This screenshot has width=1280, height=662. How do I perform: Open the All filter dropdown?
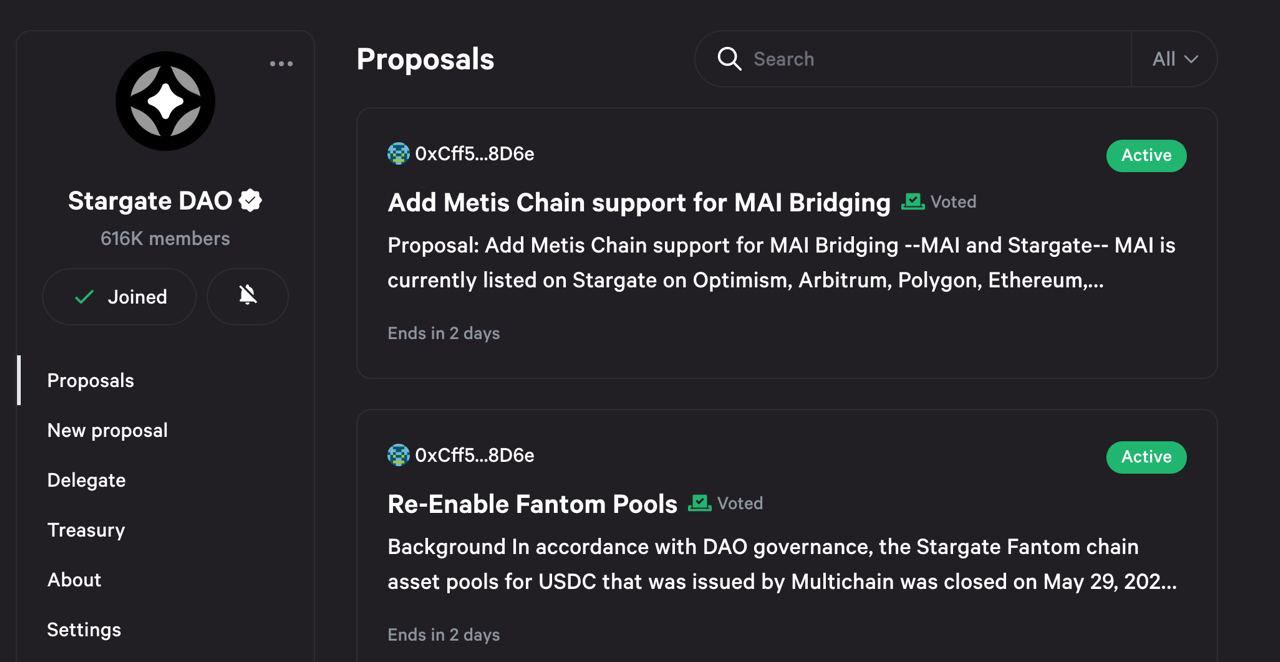1175,59
